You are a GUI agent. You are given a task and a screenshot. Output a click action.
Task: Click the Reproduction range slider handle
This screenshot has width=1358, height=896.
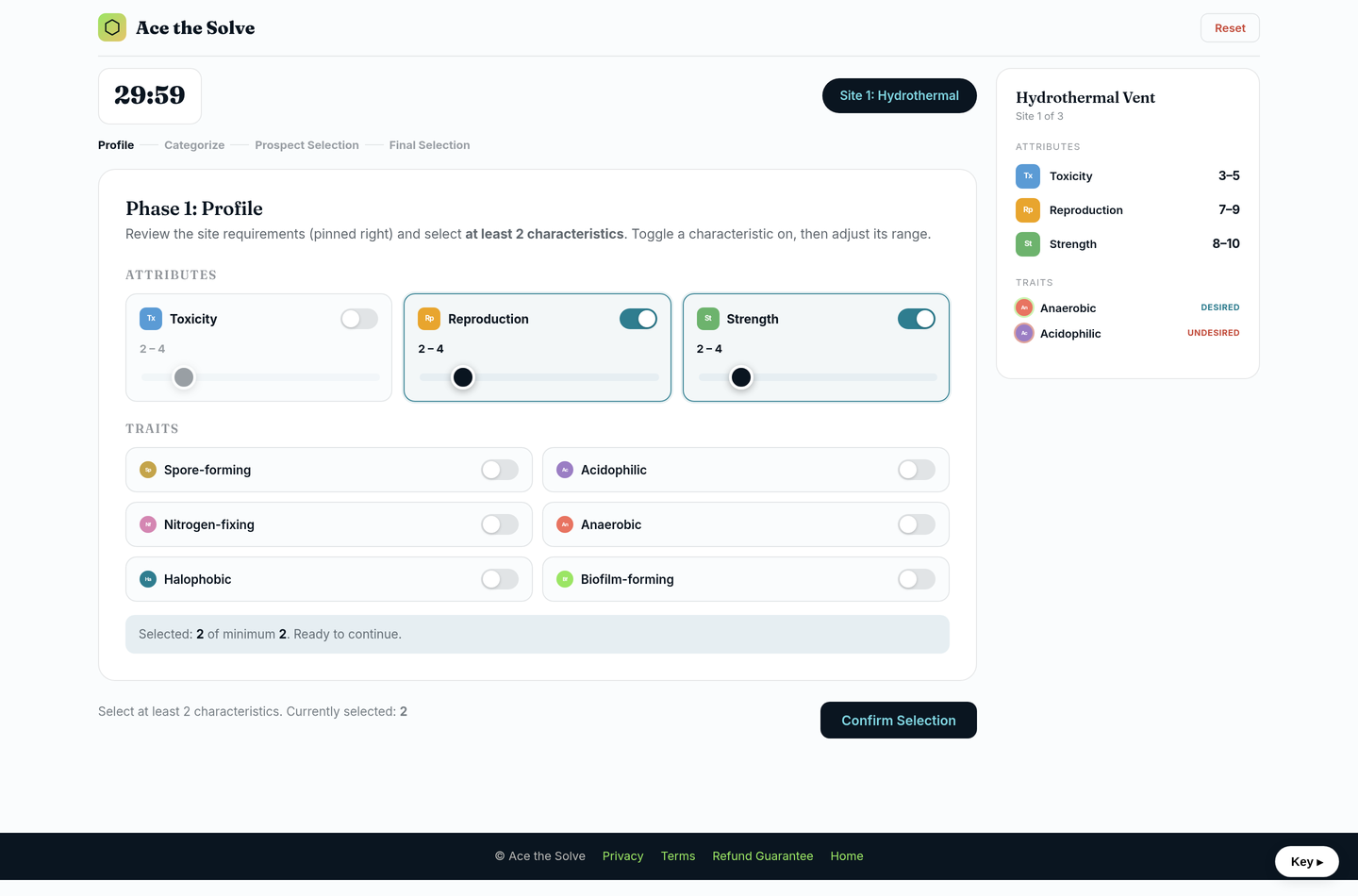coord(463,377)
